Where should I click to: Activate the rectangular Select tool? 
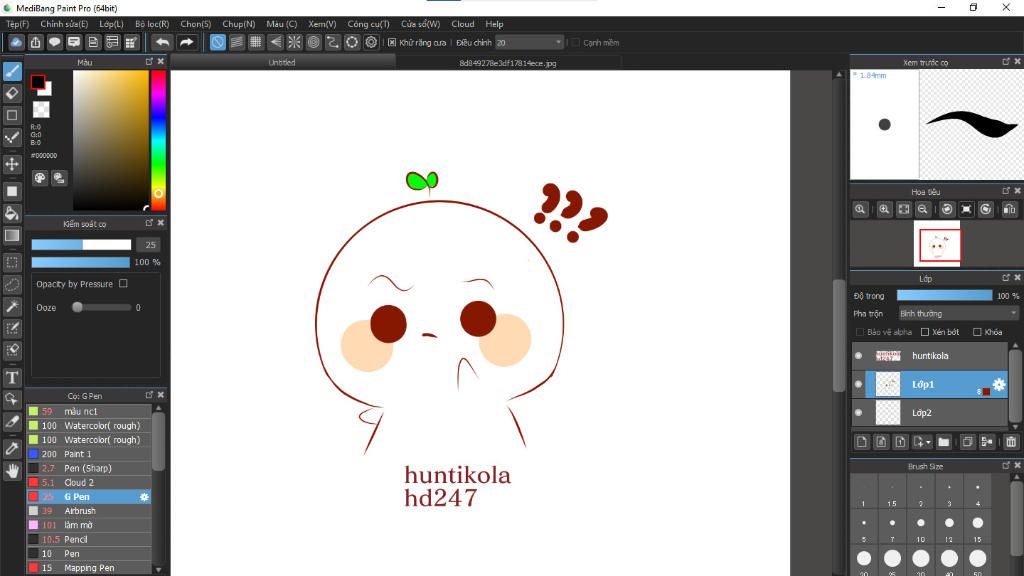click(x=12, y=263)
